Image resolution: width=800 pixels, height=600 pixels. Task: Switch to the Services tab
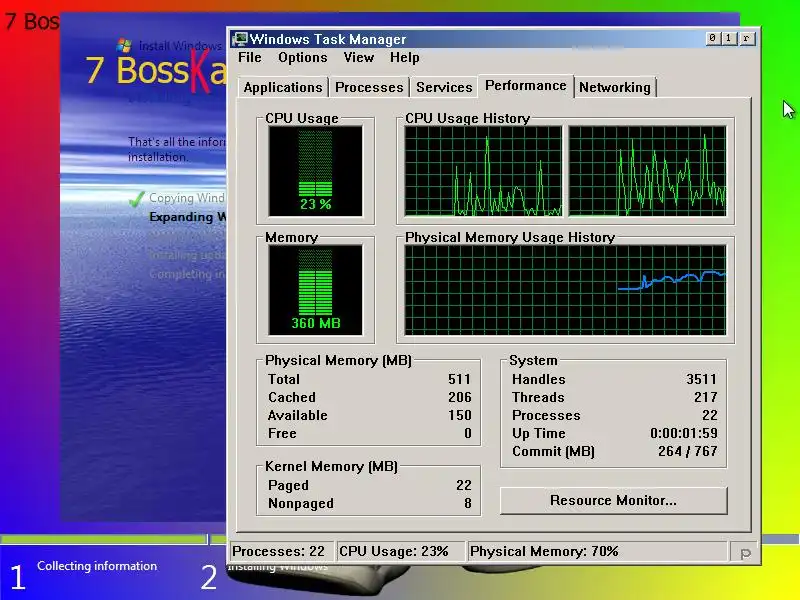pyautogui.click(x=444, y=87)
